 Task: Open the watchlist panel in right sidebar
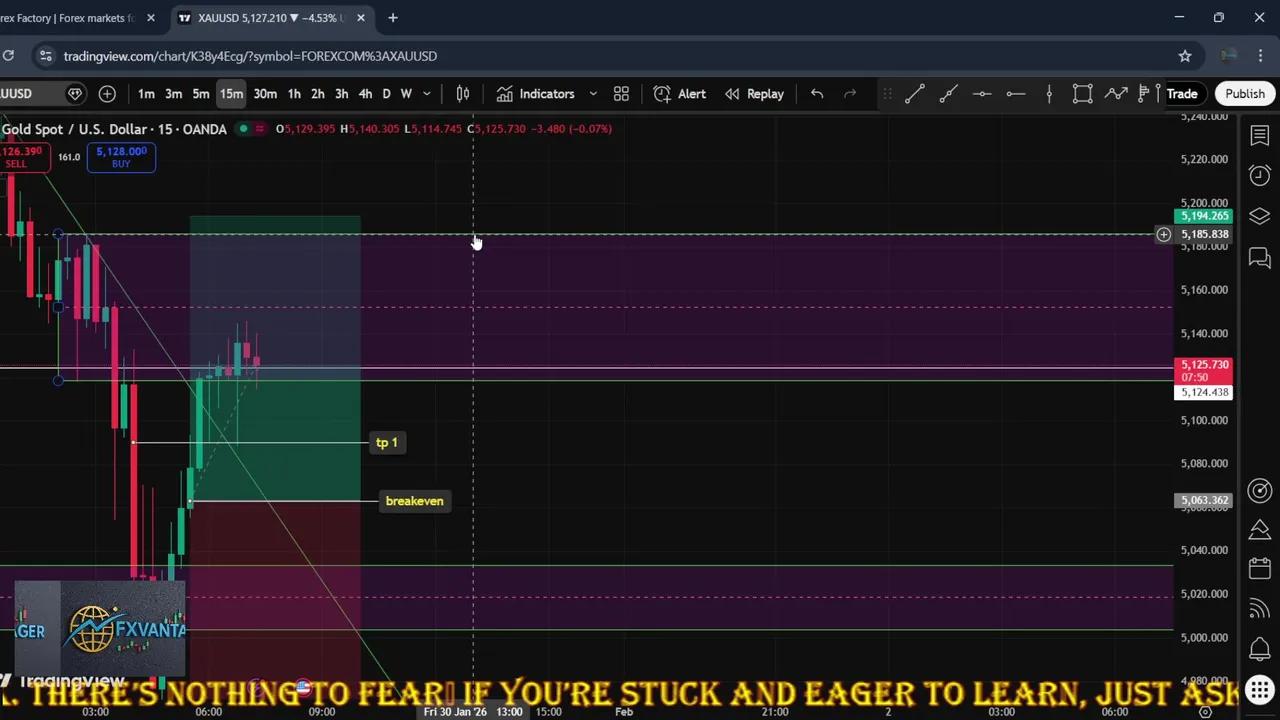click(x=1259, y=135)
